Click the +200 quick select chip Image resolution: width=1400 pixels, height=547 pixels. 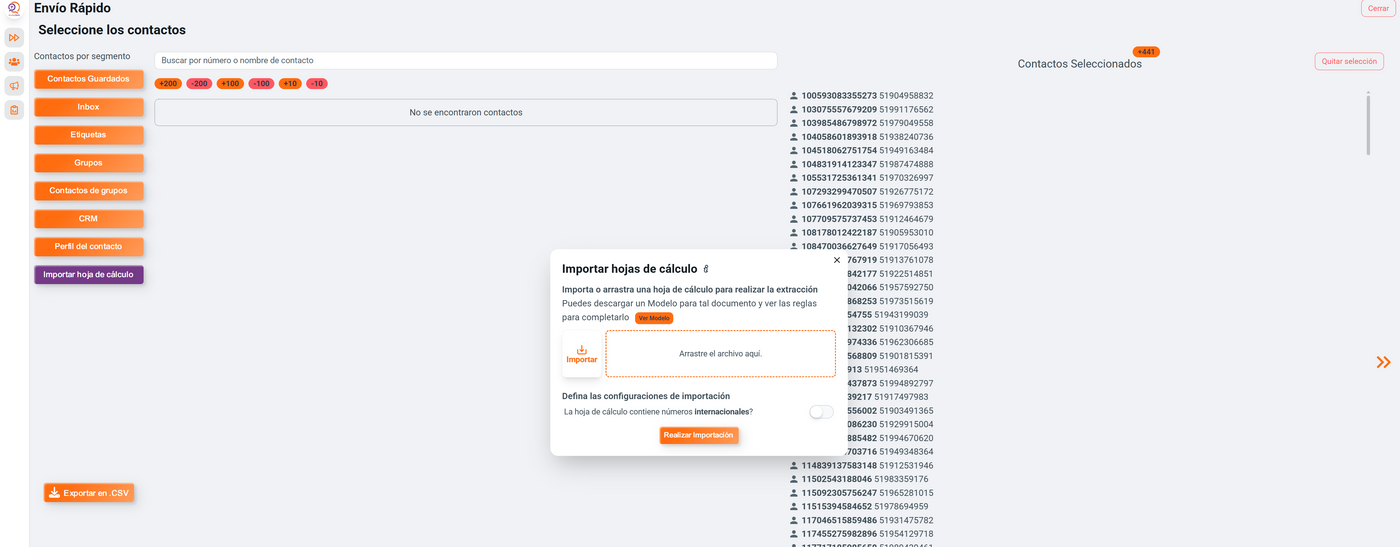pos(168,84)
